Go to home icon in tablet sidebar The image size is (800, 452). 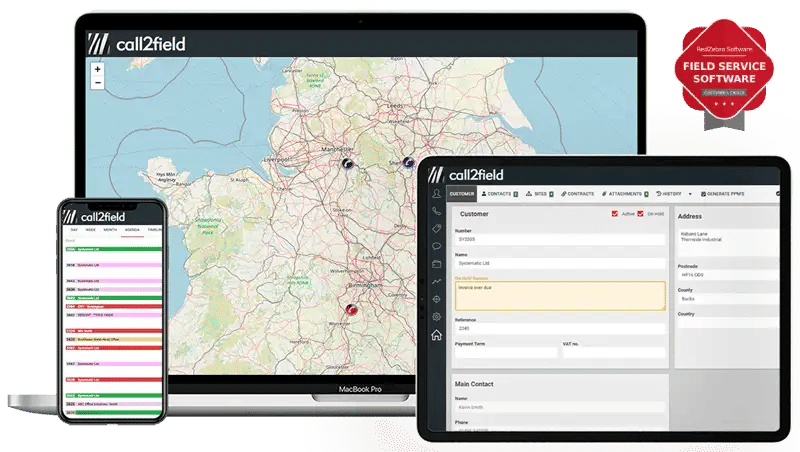tap(436, 335)
